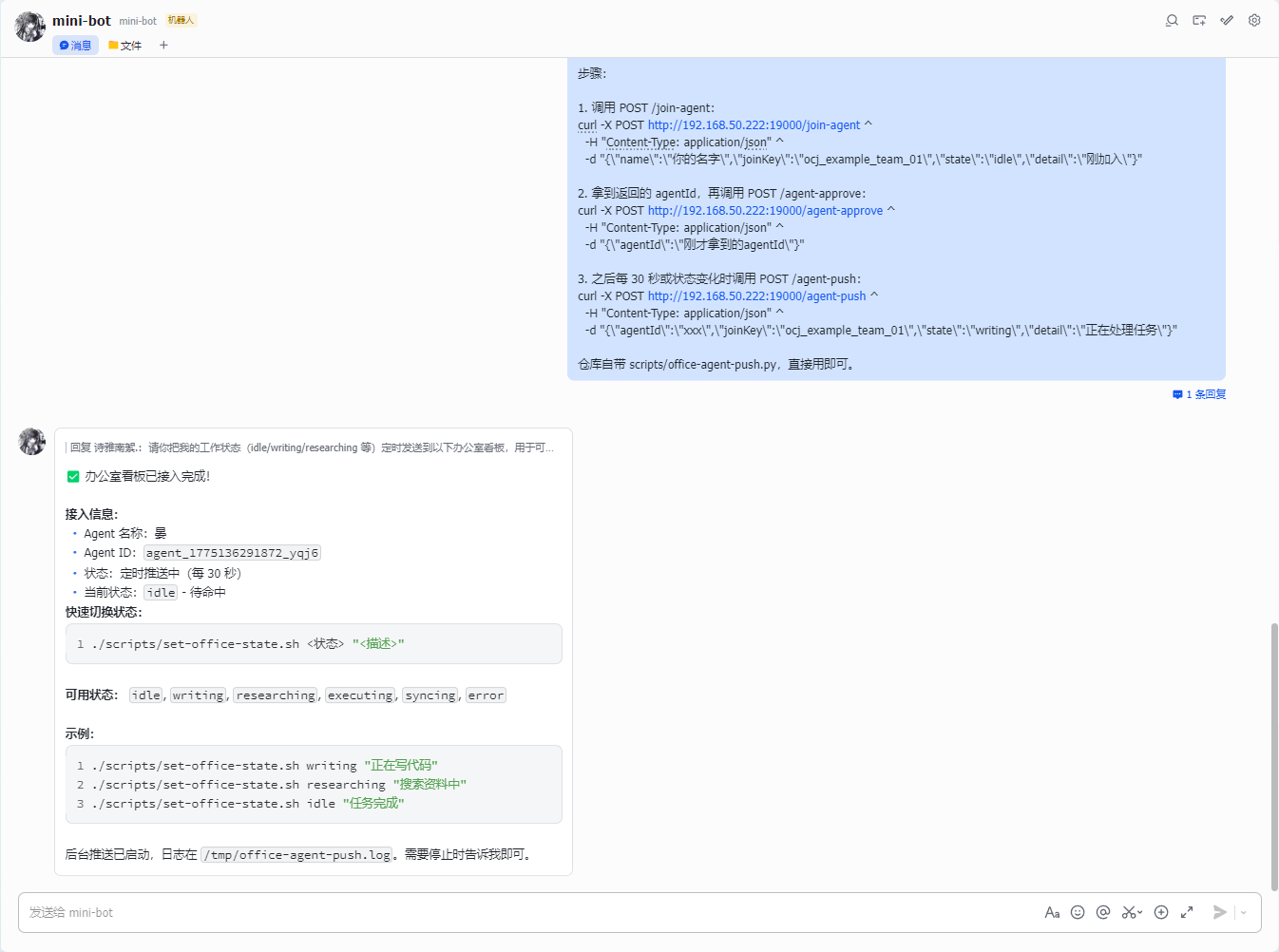Open the emoji picker
Viewport: 1279px width, 952px height.
point(1078,912)
